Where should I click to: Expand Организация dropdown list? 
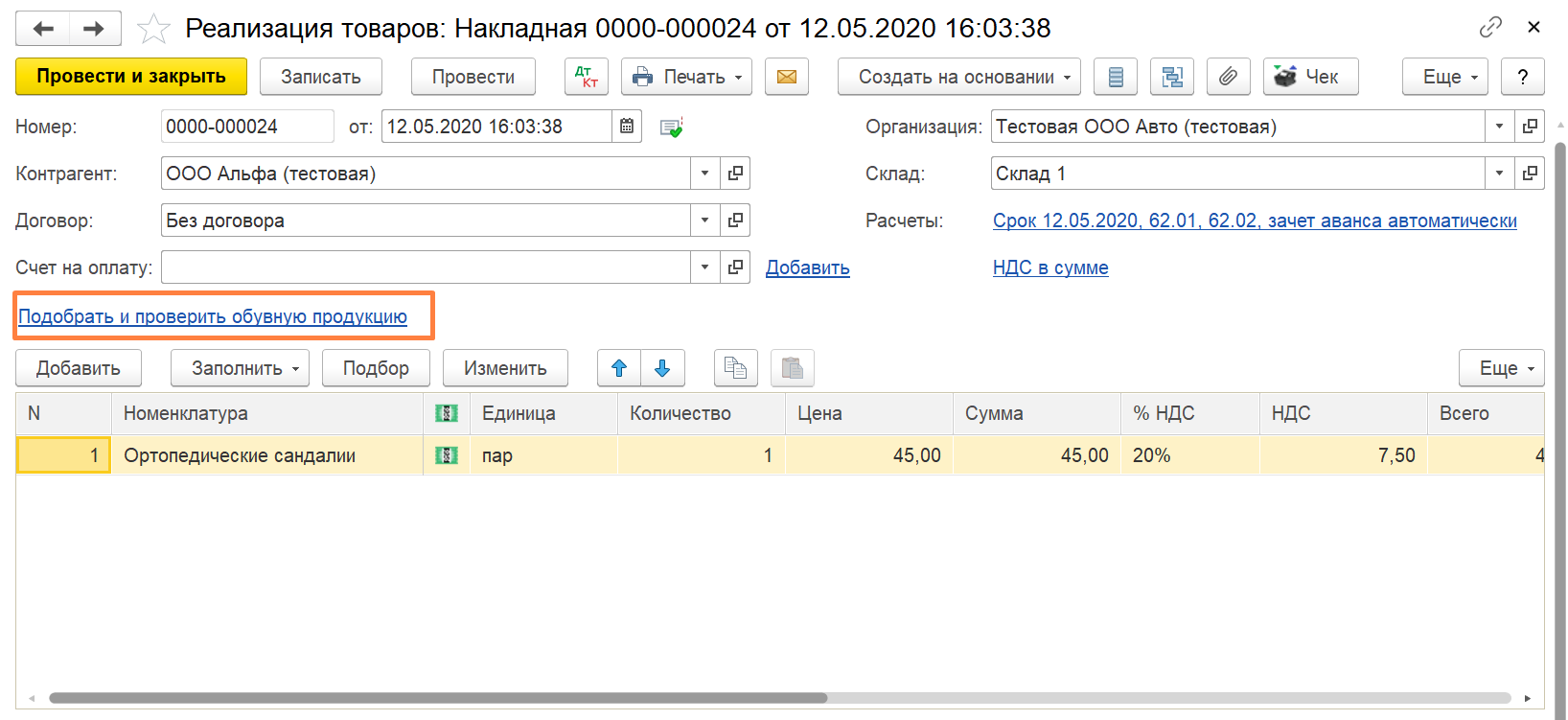(x=1499, y=127)
